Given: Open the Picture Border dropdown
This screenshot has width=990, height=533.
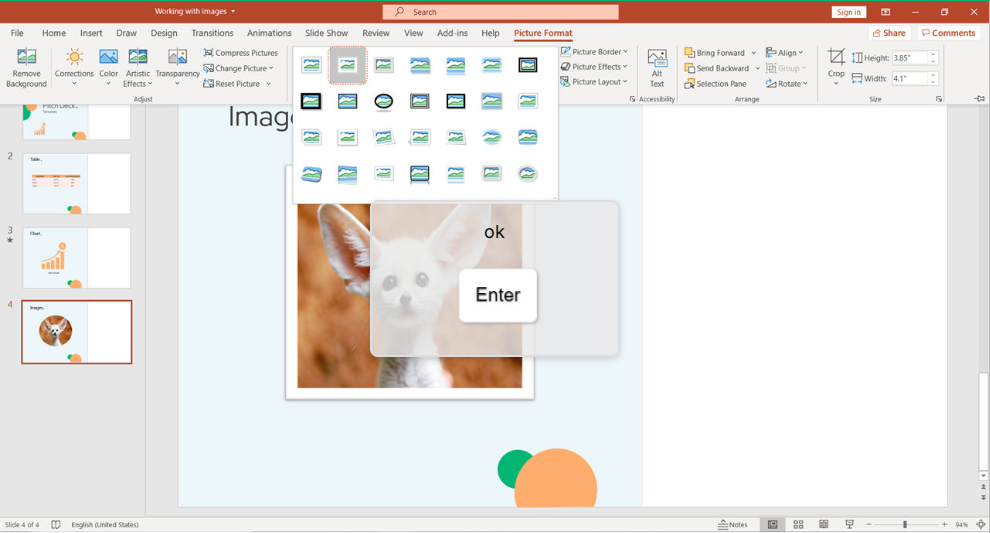Looking at the screenshot, I should (594, 52).
